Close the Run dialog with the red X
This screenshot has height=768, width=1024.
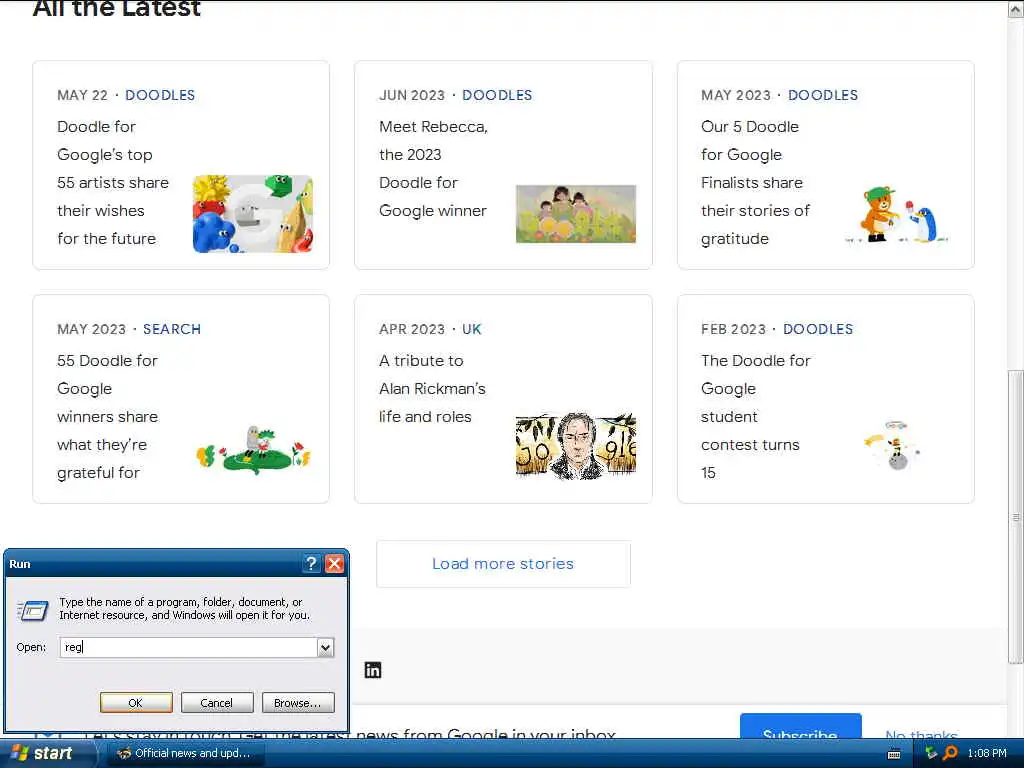click(334, 564)
